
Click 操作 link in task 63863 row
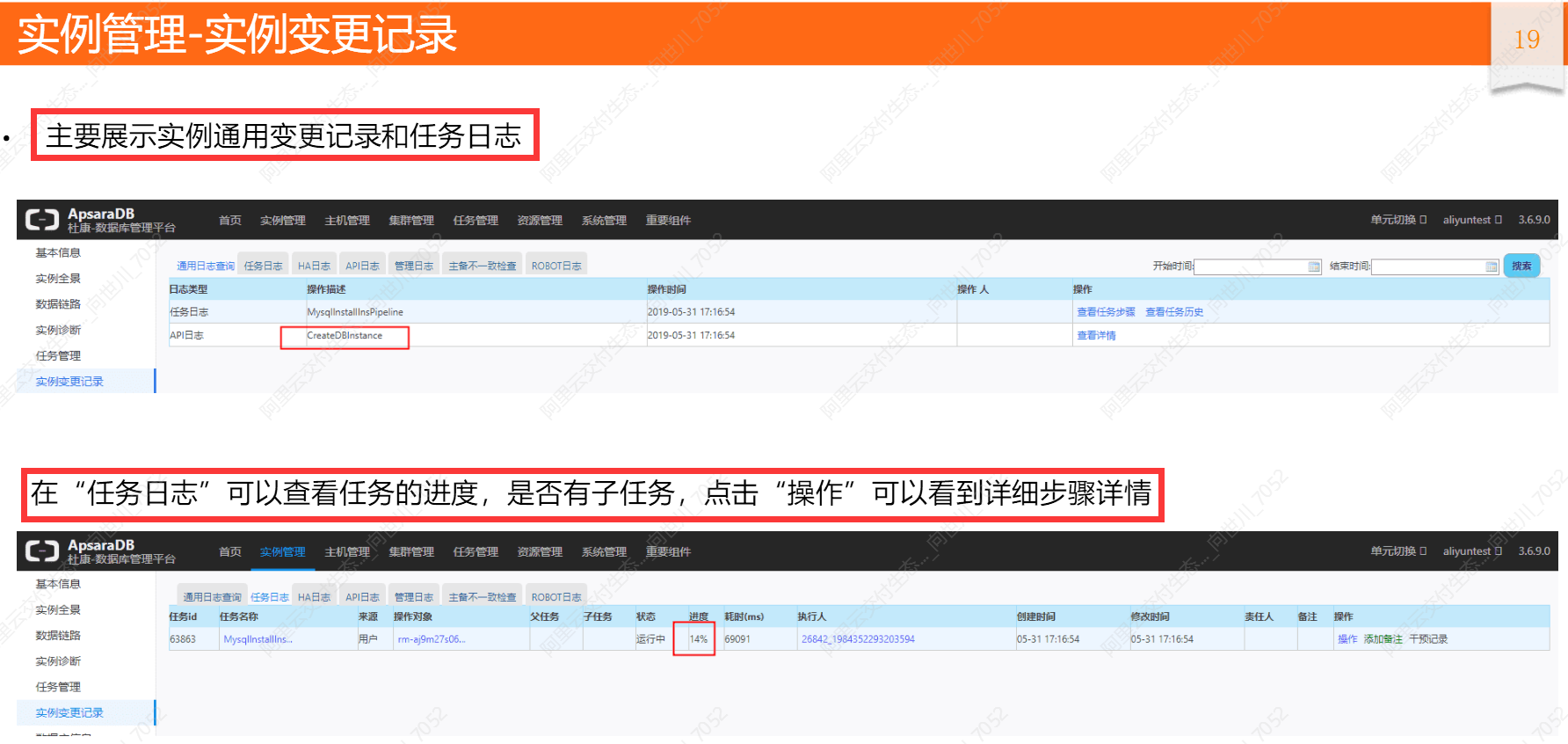pos(1347,639)
